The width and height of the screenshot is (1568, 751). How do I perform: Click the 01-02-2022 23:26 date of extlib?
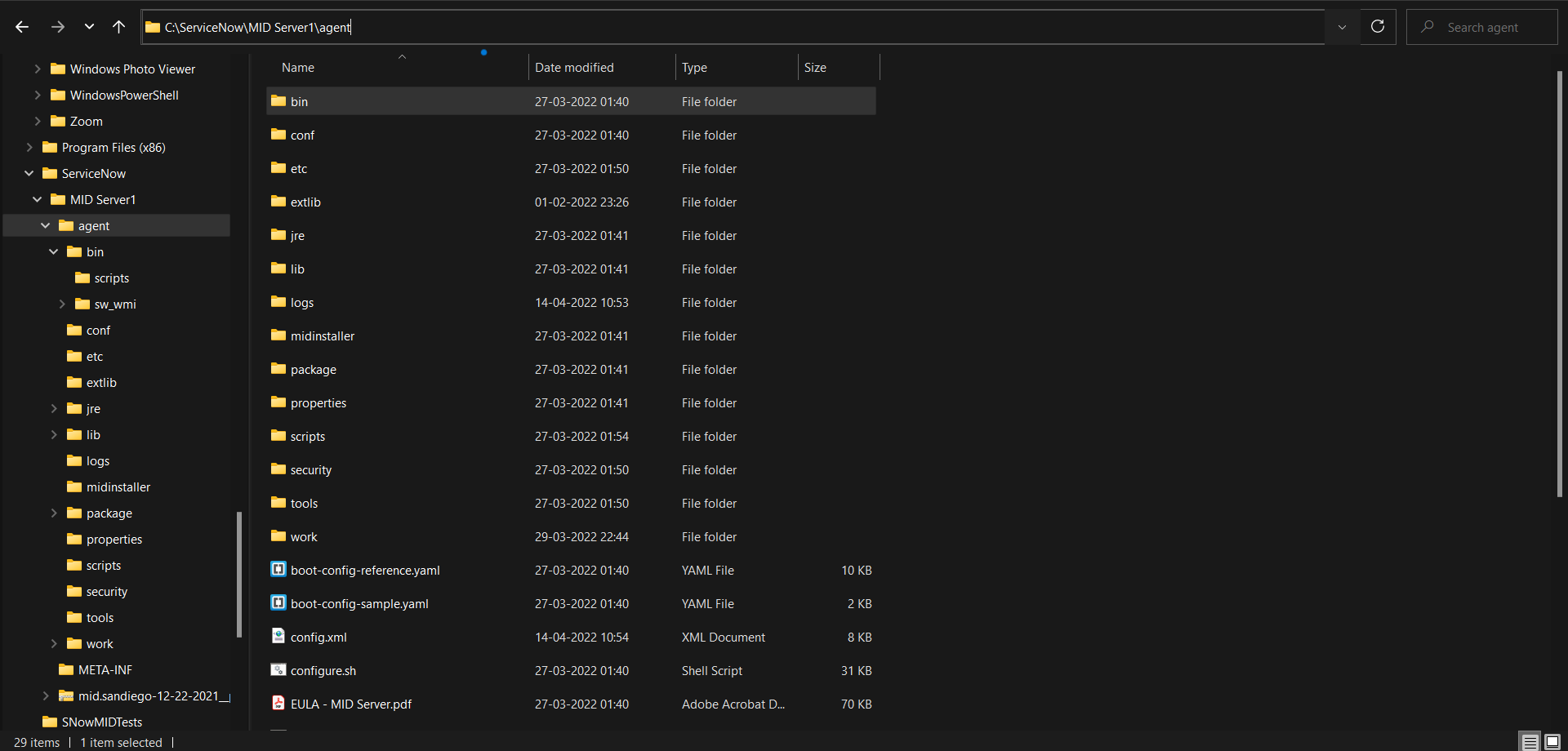point(581,202)
